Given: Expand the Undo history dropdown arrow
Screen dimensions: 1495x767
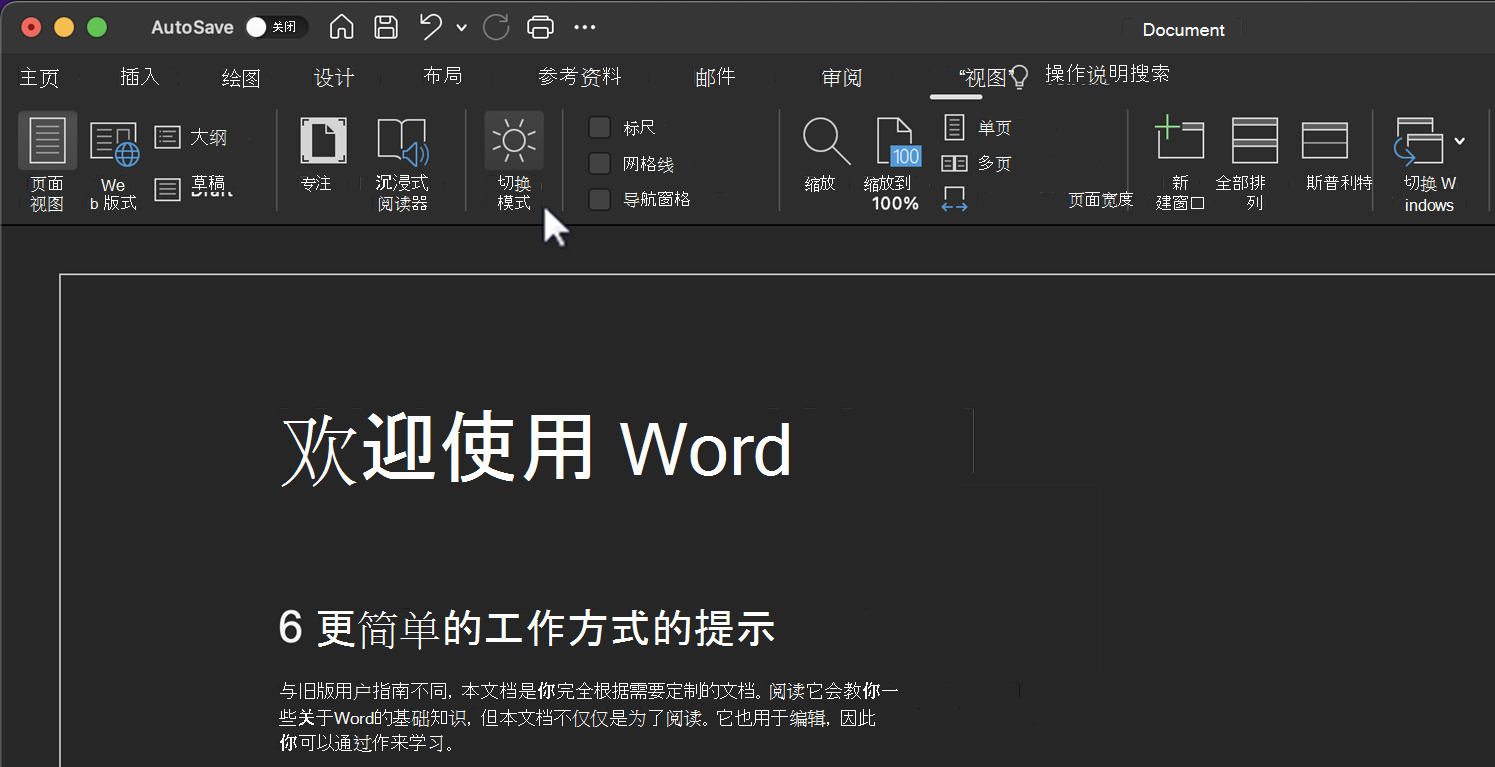Looking at the screenshot, I should [461, 28].
